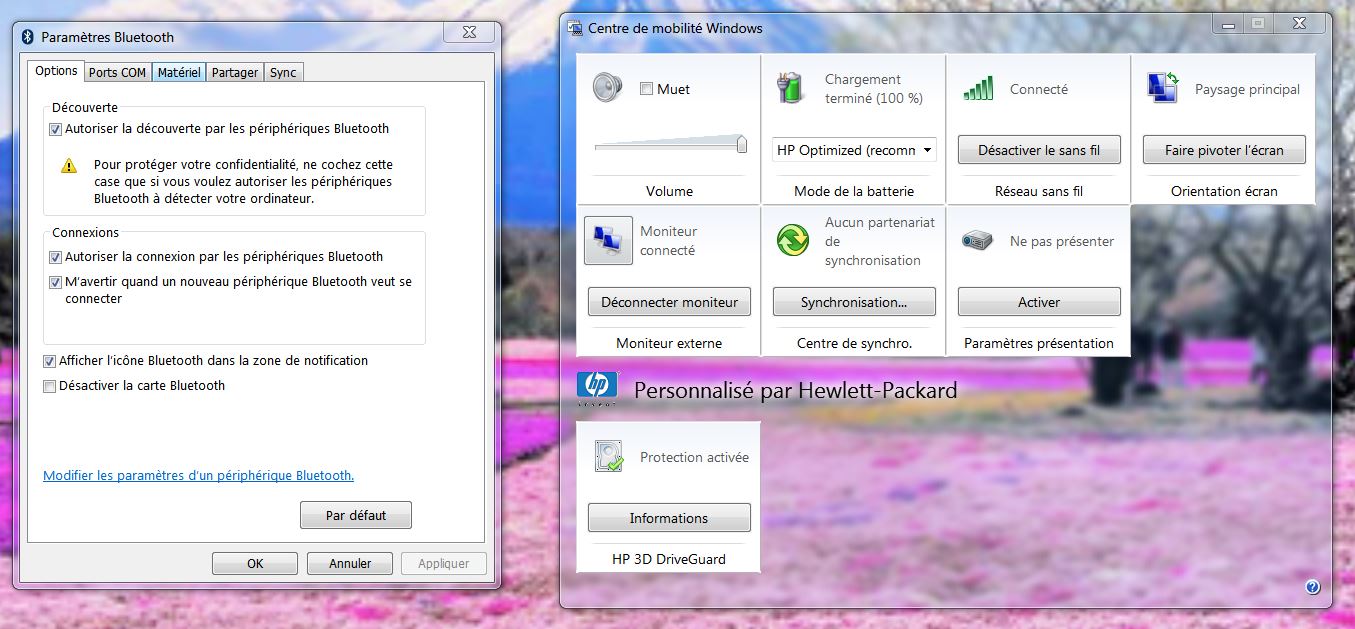Click the screen orientation icon
This screenshot has width=1355, height=629.
1163,88
